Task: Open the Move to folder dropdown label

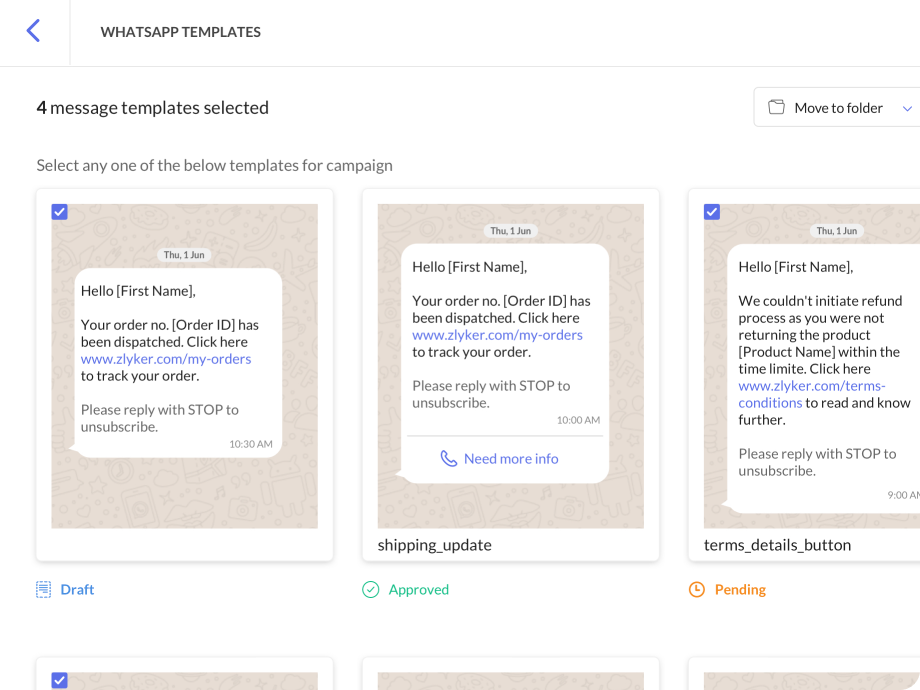Action: pyautogui.click(x=838, y=108)
